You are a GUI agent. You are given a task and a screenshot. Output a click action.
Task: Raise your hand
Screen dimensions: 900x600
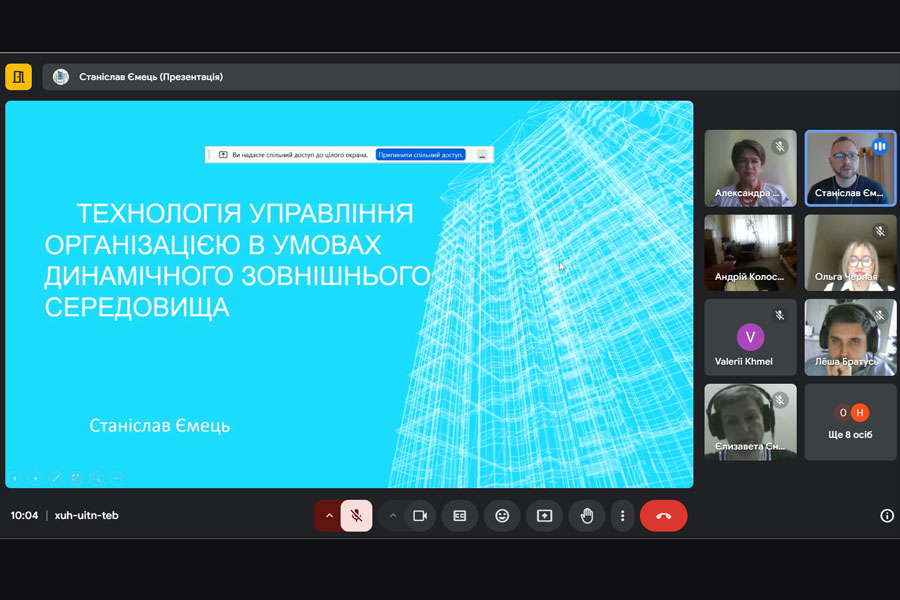587,516
